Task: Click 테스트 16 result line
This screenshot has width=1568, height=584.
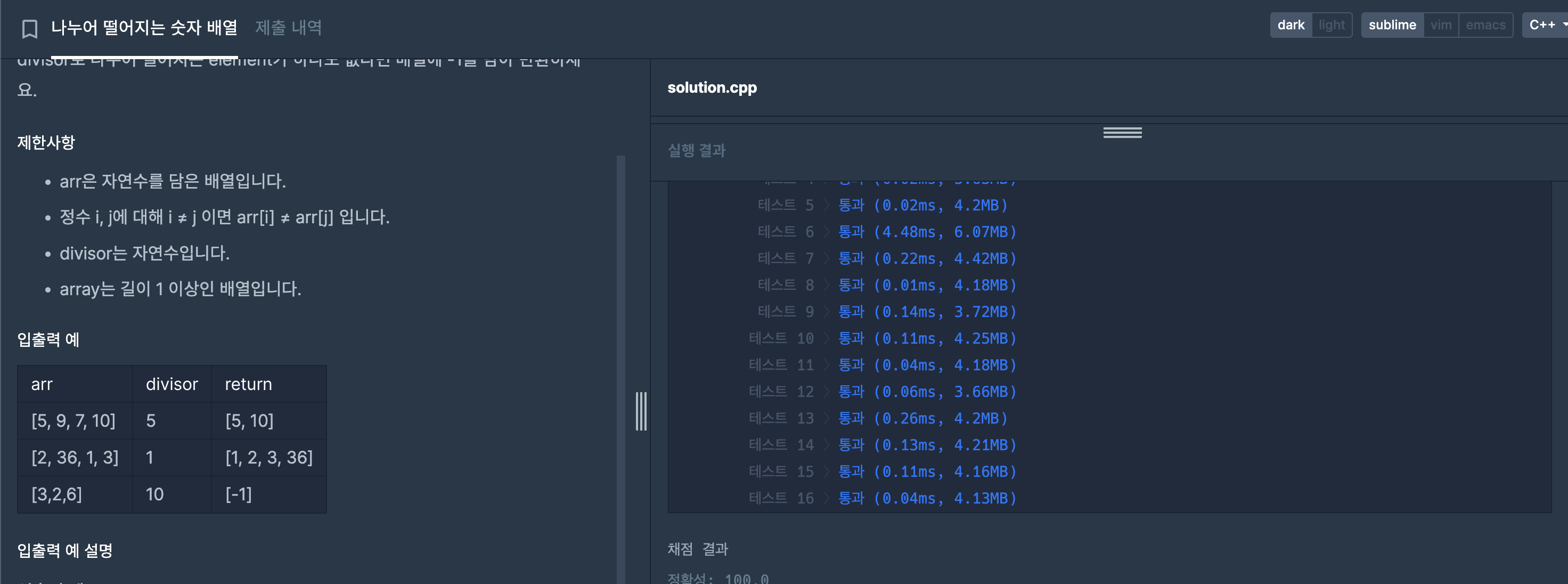Action: pos(883,498)
